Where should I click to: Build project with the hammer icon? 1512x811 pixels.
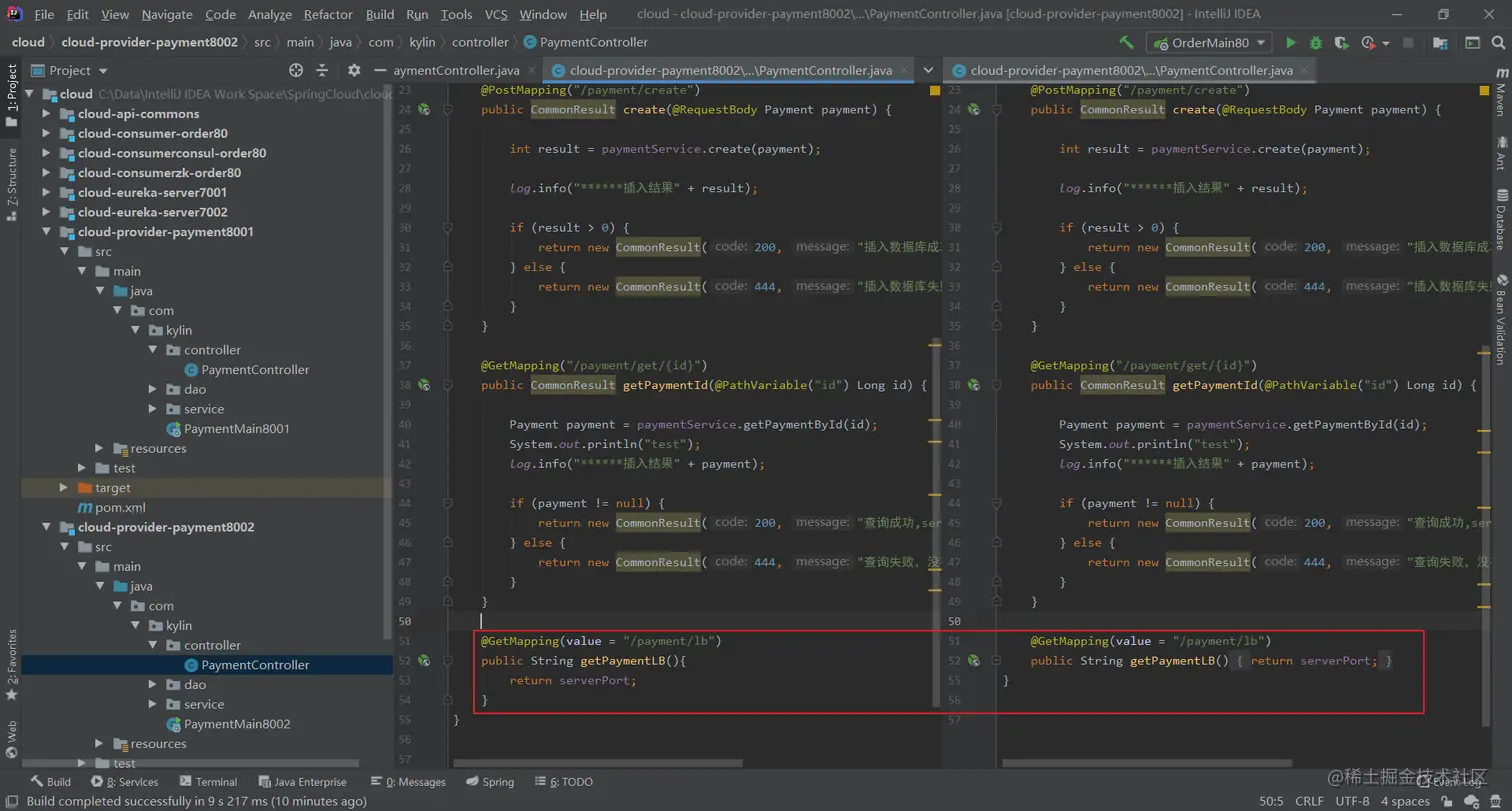tap(1127, 43)
